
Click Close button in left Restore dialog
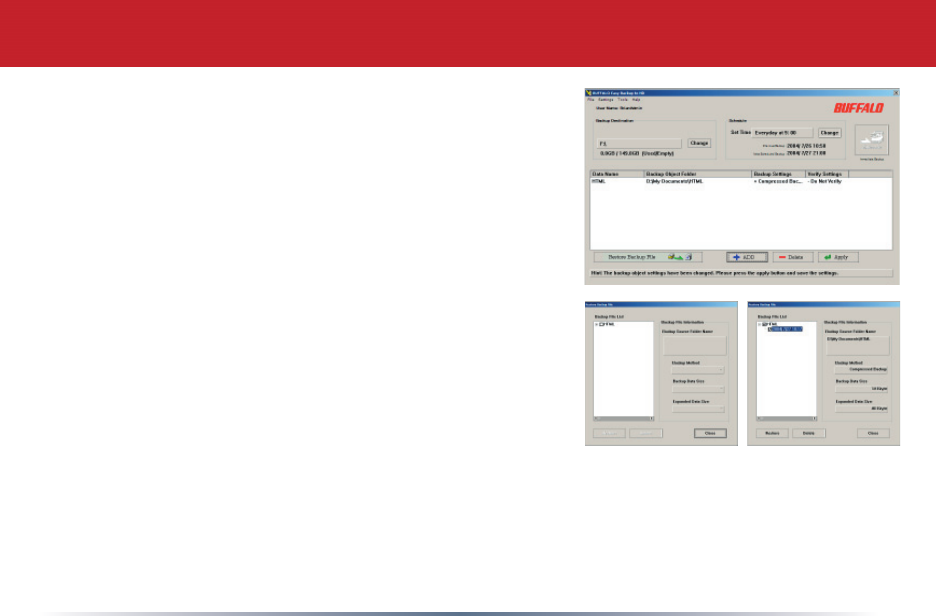click(x=710, y=433)
